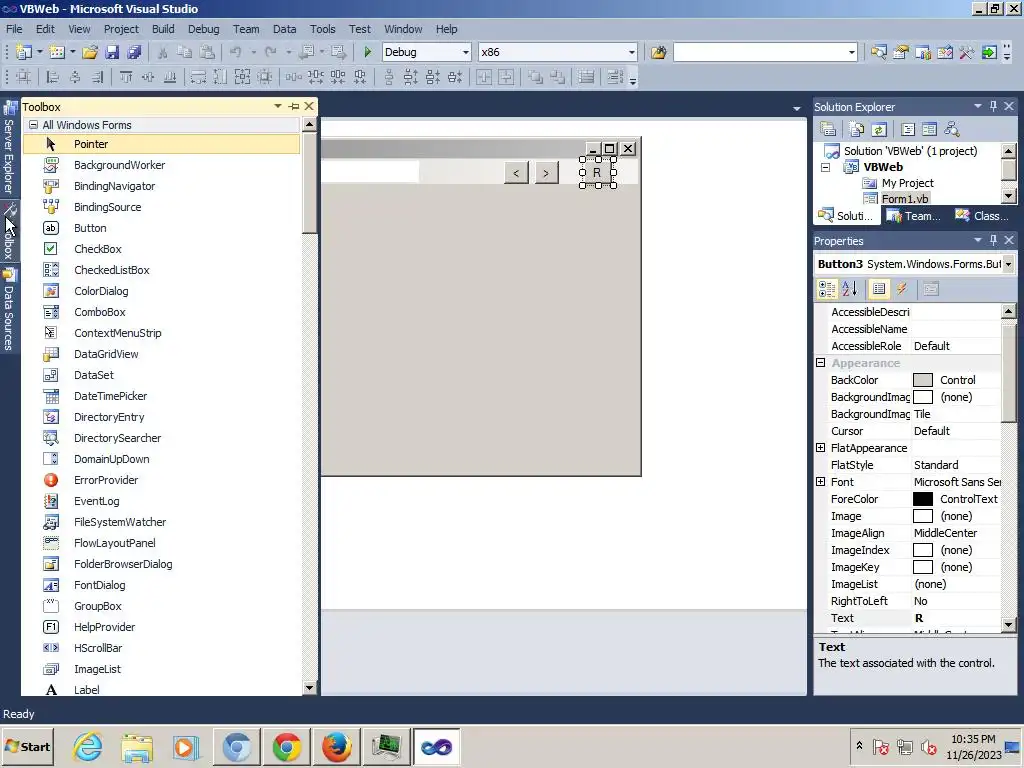The width and height of the screenshot is (1024, 768).
Task: Click the empty find combo box in toolbar
Action: [x=765, y=52]
